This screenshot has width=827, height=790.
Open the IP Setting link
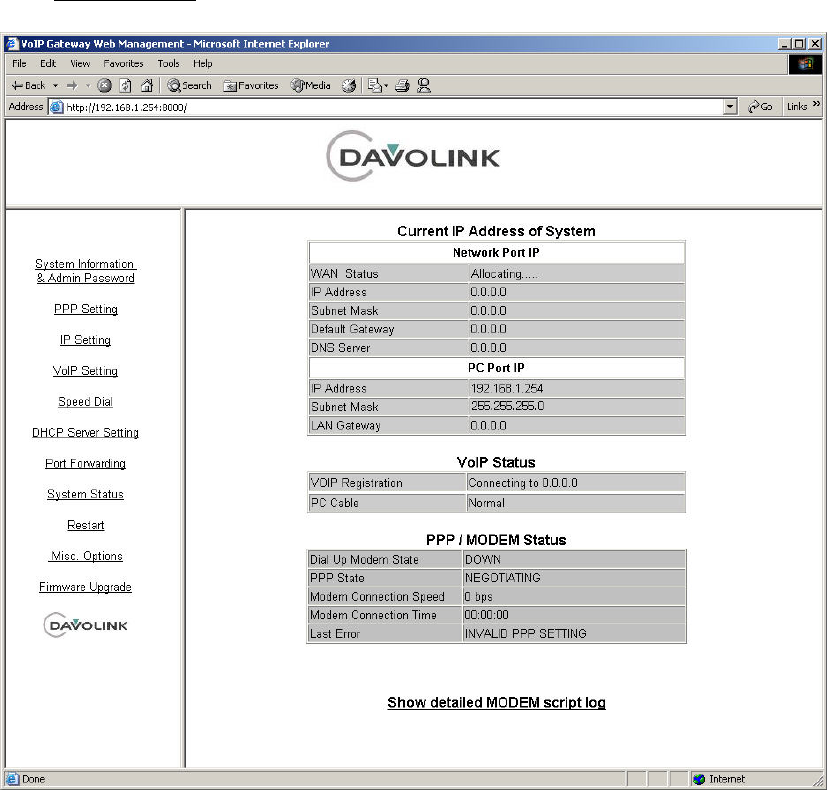85,340
